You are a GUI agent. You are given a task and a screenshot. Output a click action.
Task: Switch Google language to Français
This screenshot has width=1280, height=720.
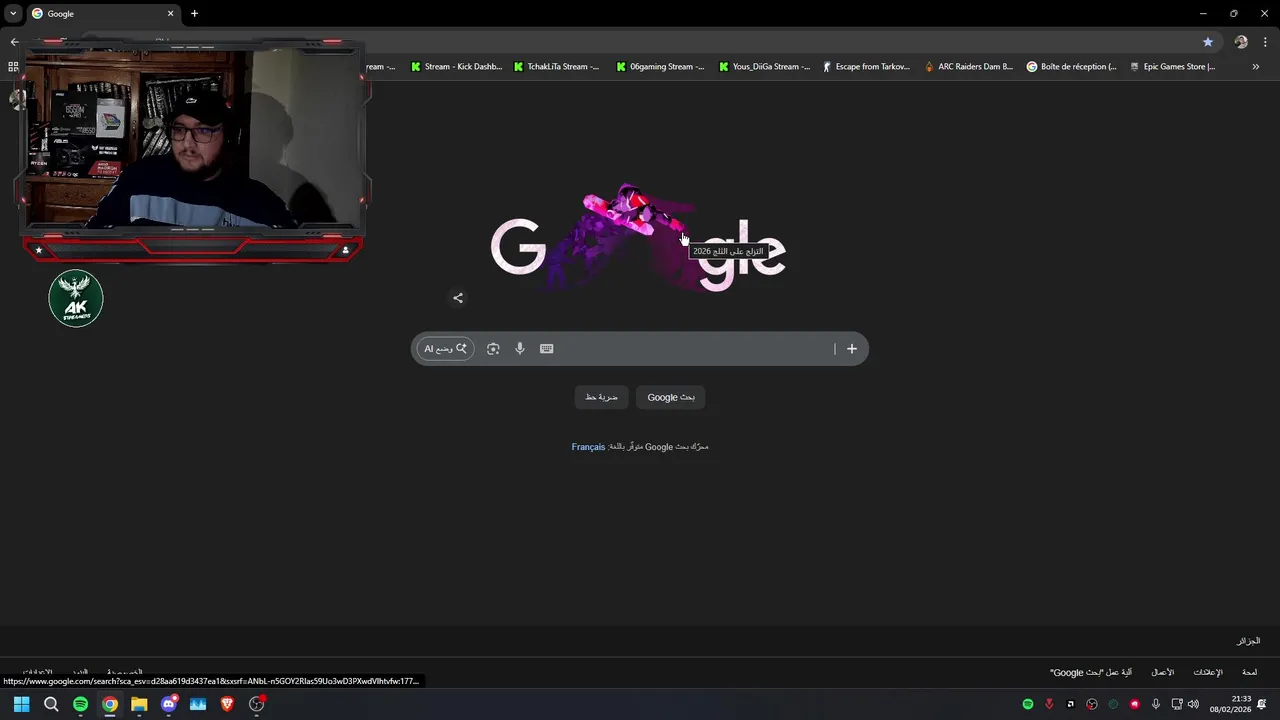point(588,447)
